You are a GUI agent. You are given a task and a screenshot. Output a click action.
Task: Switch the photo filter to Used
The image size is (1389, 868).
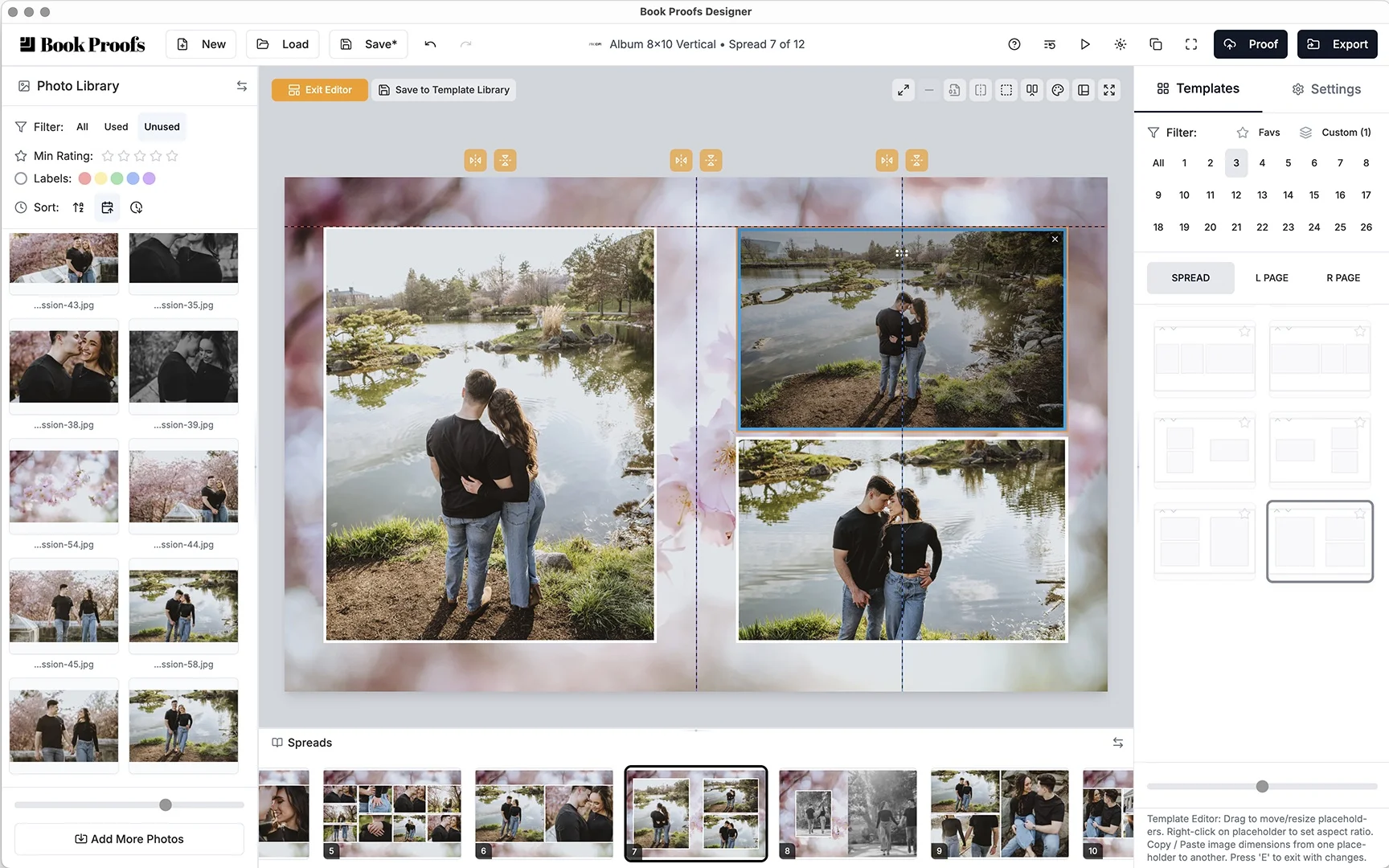click(x=115, y=126)
